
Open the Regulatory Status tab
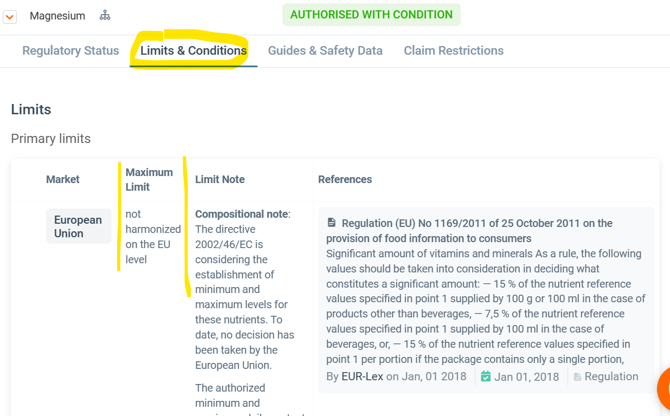click(x=70, y=51)
